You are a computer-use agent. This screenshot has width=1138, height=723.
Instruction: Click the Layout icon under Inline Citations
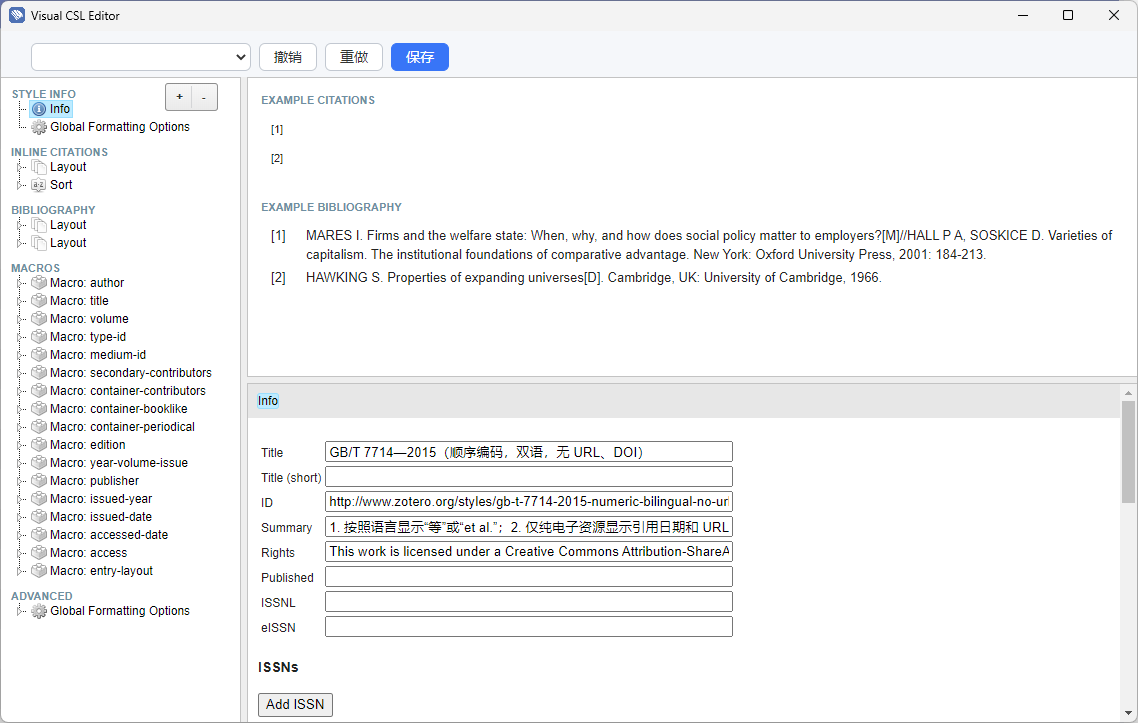pyautogui.click(x=39, y=167)
